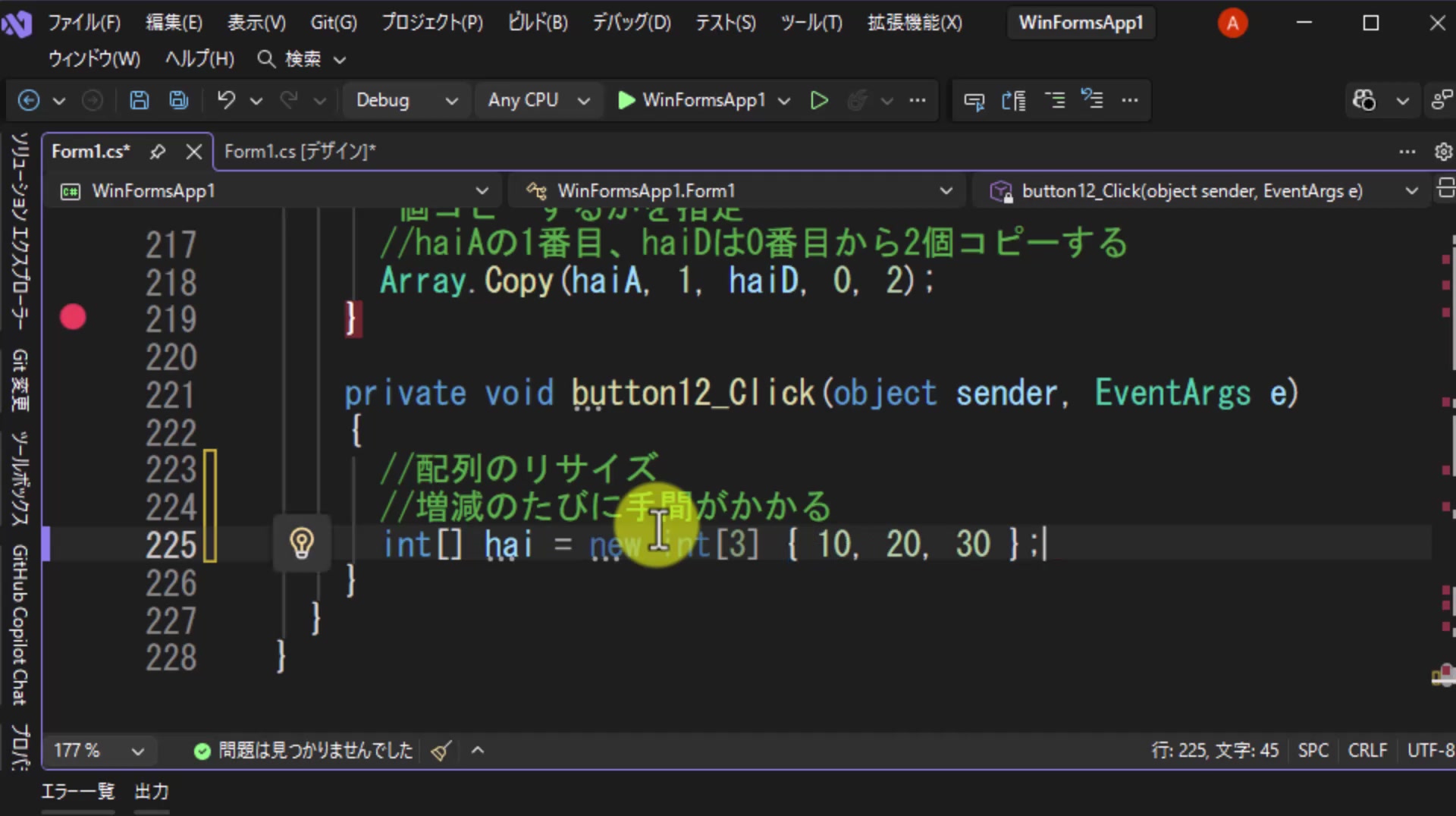
Task: Open the ソリューション エクスプローラー side tab
Action: point(20,231)
